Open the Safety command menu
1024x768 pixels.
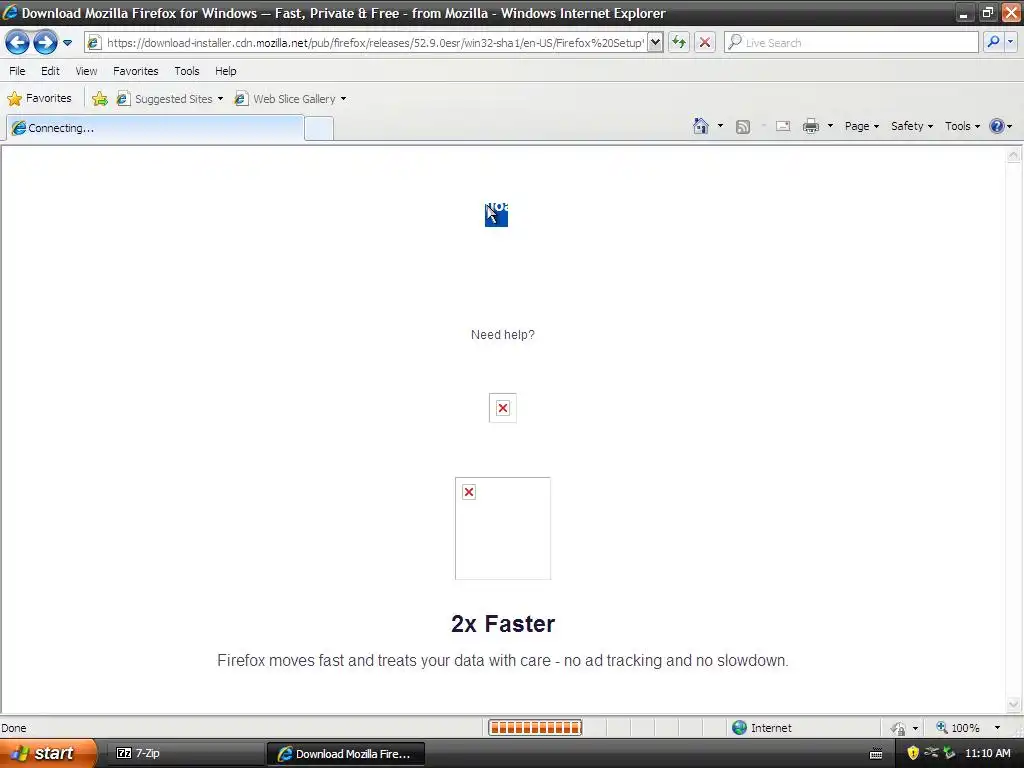click(x=912, y=126)
